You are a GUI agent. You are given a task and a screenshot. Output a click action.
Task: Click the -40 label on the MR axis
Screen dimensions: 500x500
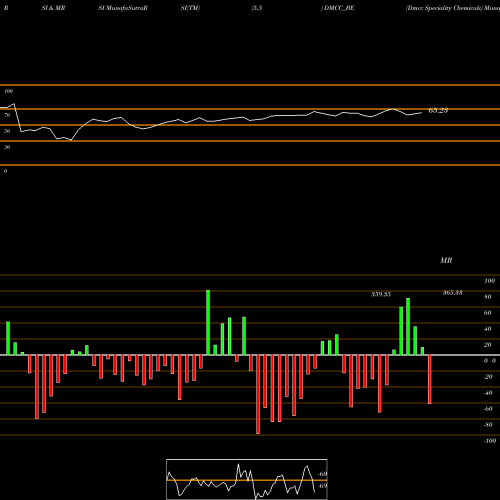(x=488, y=393)
